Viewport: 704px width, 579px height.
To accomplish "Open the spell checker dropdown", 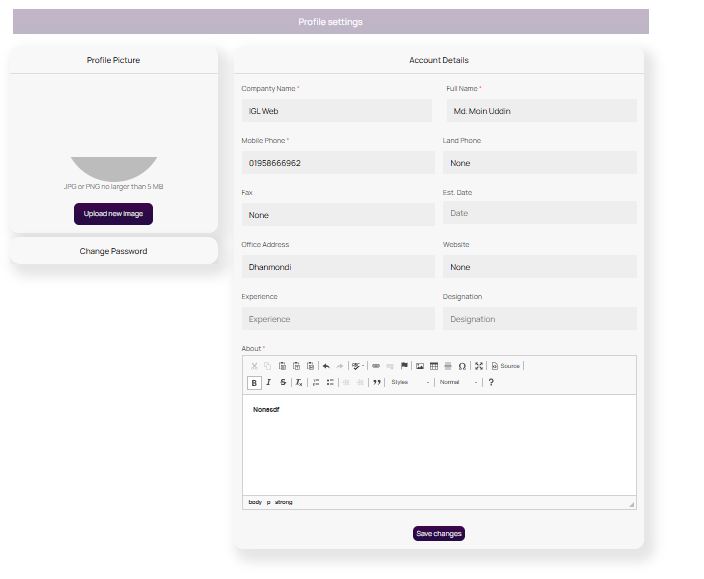I will [357, 366].
